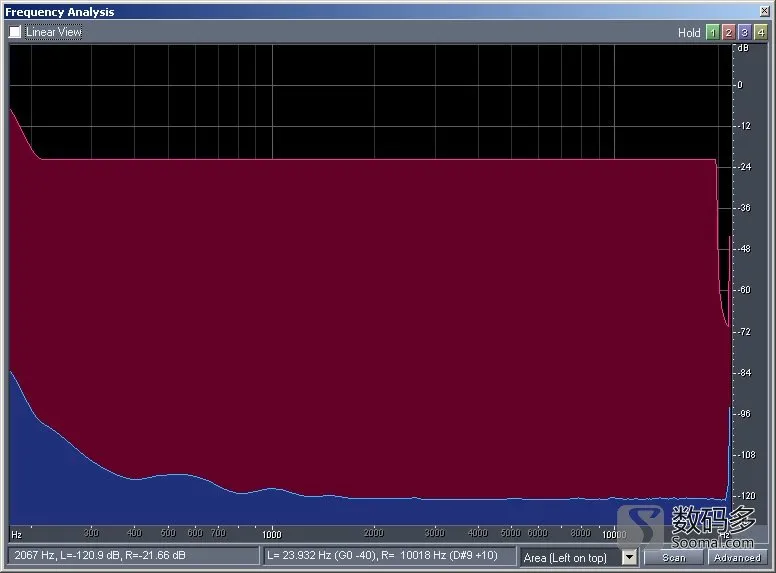Click Hold button 2 (red)
This screenshot has width=776, height=573.
point(728,33)
